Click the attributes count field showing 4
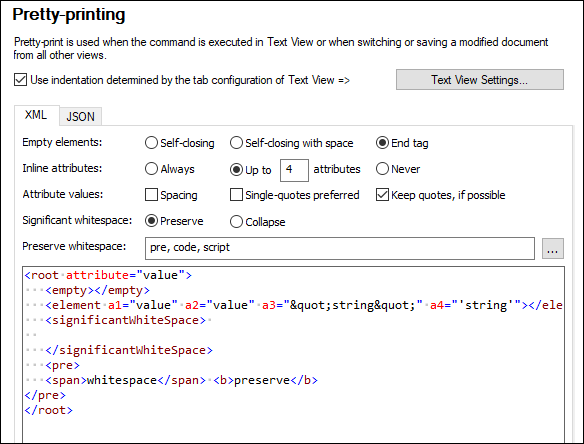Image resolution: width=584 pixels, height=444 pixels. 294,170
